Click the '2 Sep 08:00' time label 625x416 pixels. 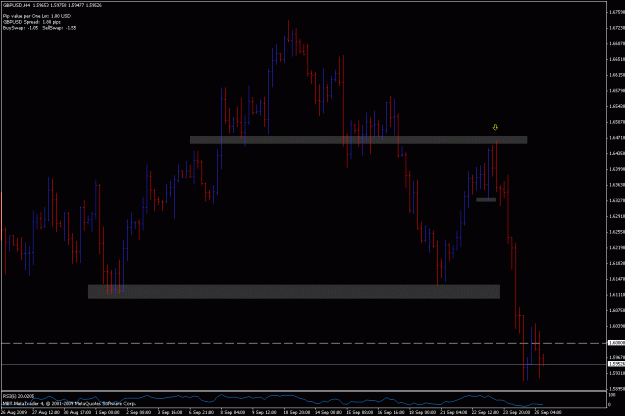pos(138,412)
